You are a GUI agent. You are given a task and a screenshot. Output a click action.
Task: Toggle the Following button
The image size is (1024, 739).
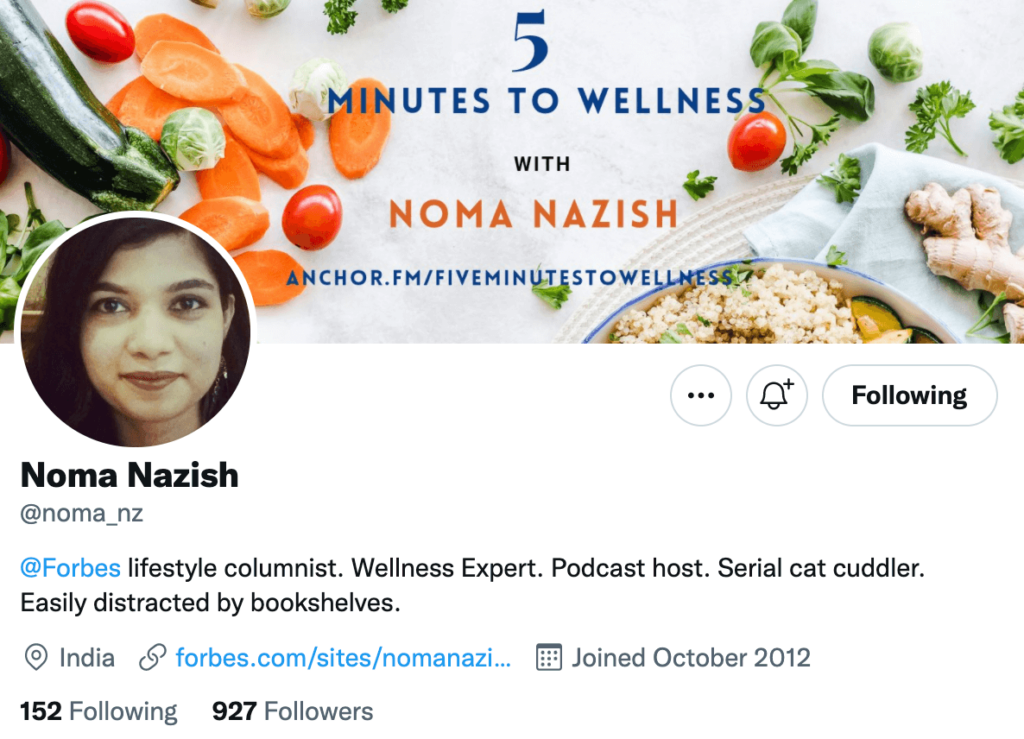910,395
